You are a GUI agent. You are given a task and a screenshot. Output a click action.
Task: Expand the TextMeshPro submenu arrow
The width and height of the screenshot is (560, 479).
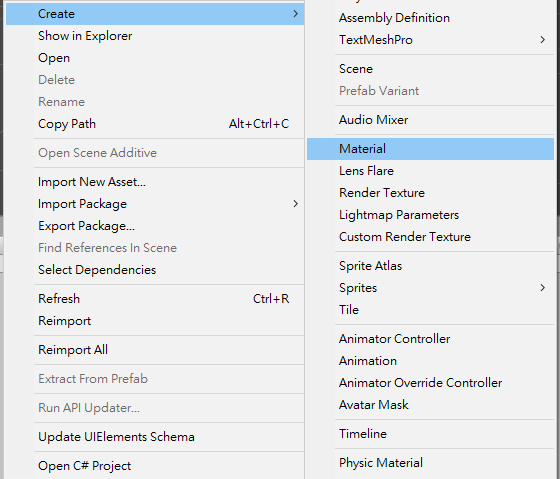coord(542,40)
